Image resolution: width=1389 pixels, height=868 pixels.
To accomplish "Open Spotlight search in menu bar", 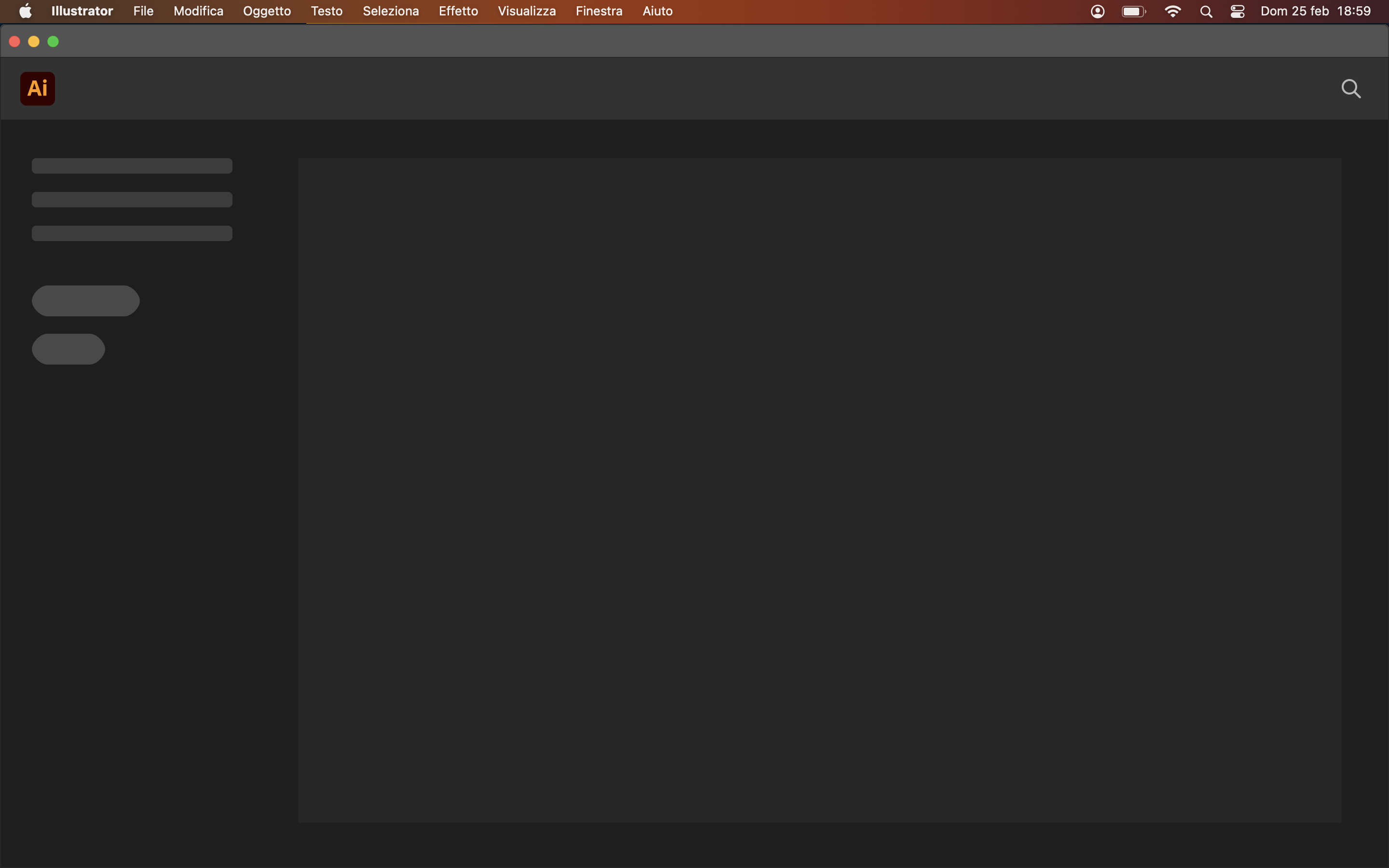I will coord(1206,12).
